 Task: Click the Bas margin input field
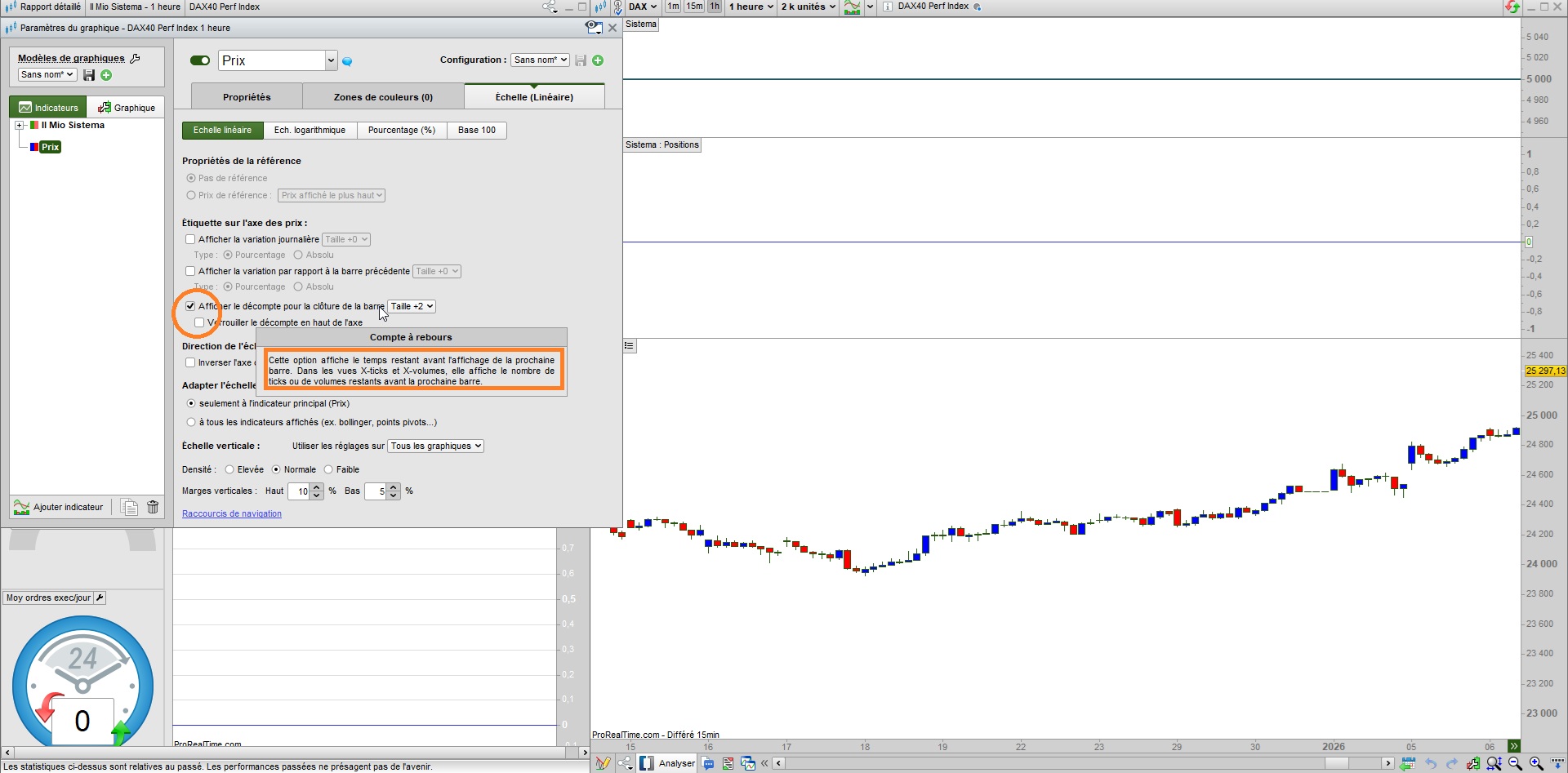pos(376,491)
